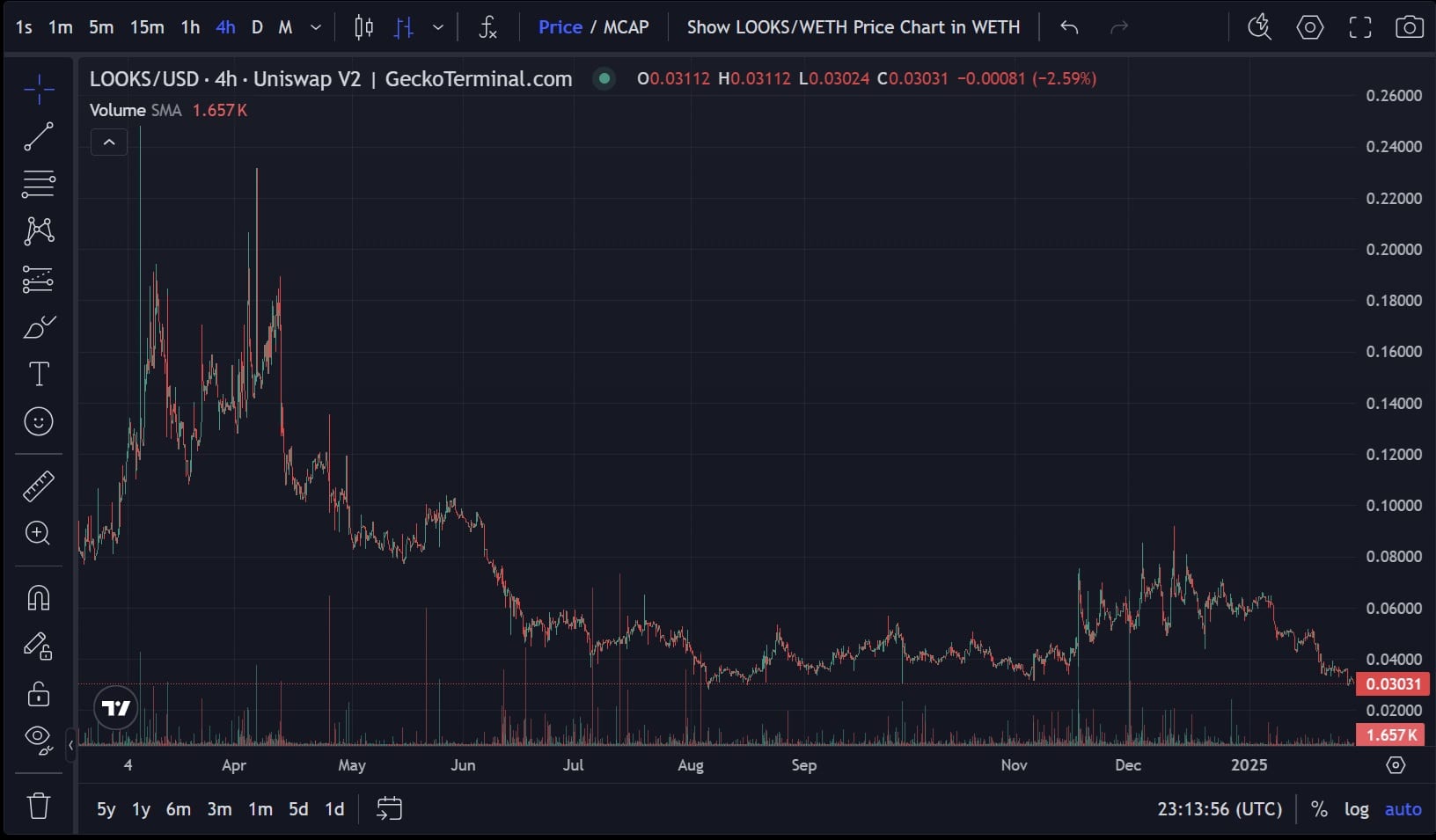Open the indicators fx panel
Screen dimensions: 1436x840
(x=488, y=27)
